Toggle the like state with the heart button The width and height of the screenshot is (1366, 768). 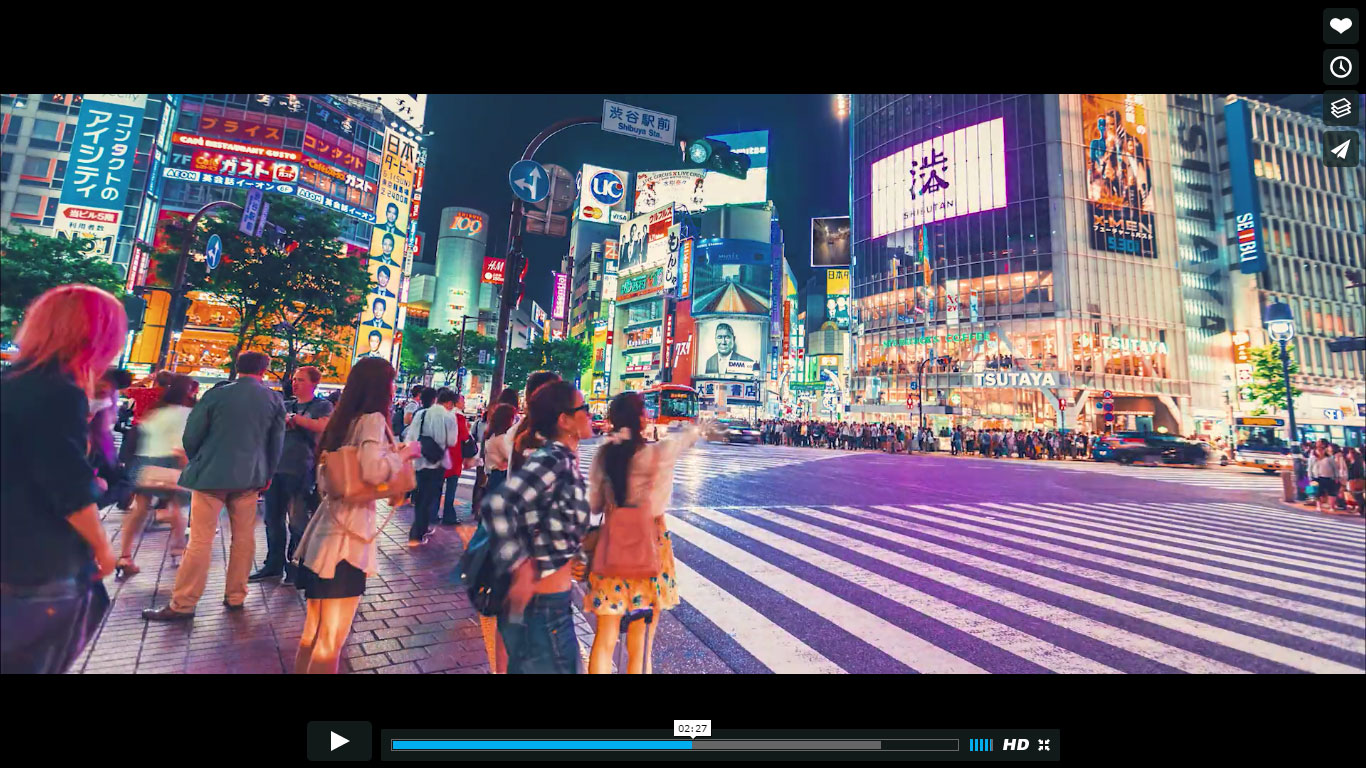(x=1341, y=25)
